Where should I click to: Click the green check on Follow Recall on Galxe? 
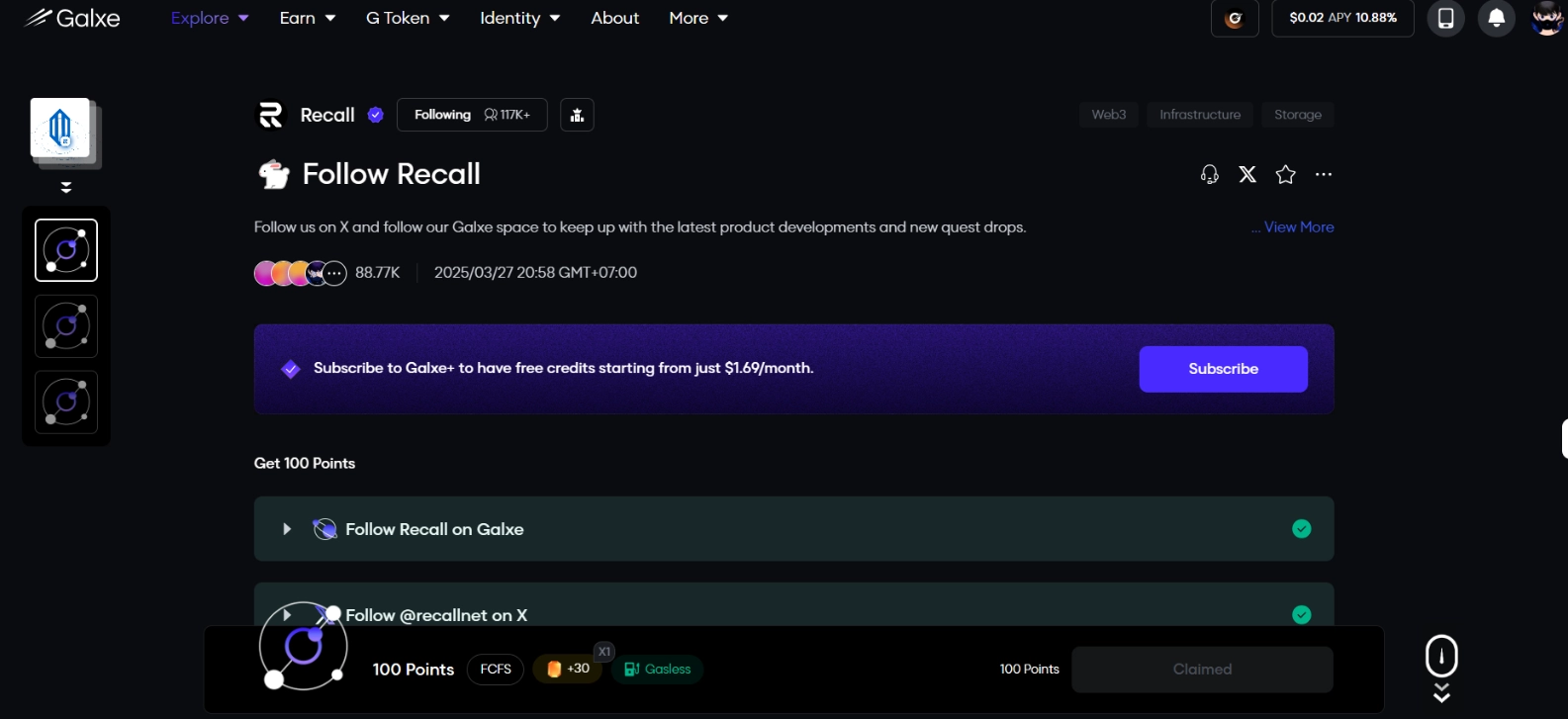[1302, 529]
